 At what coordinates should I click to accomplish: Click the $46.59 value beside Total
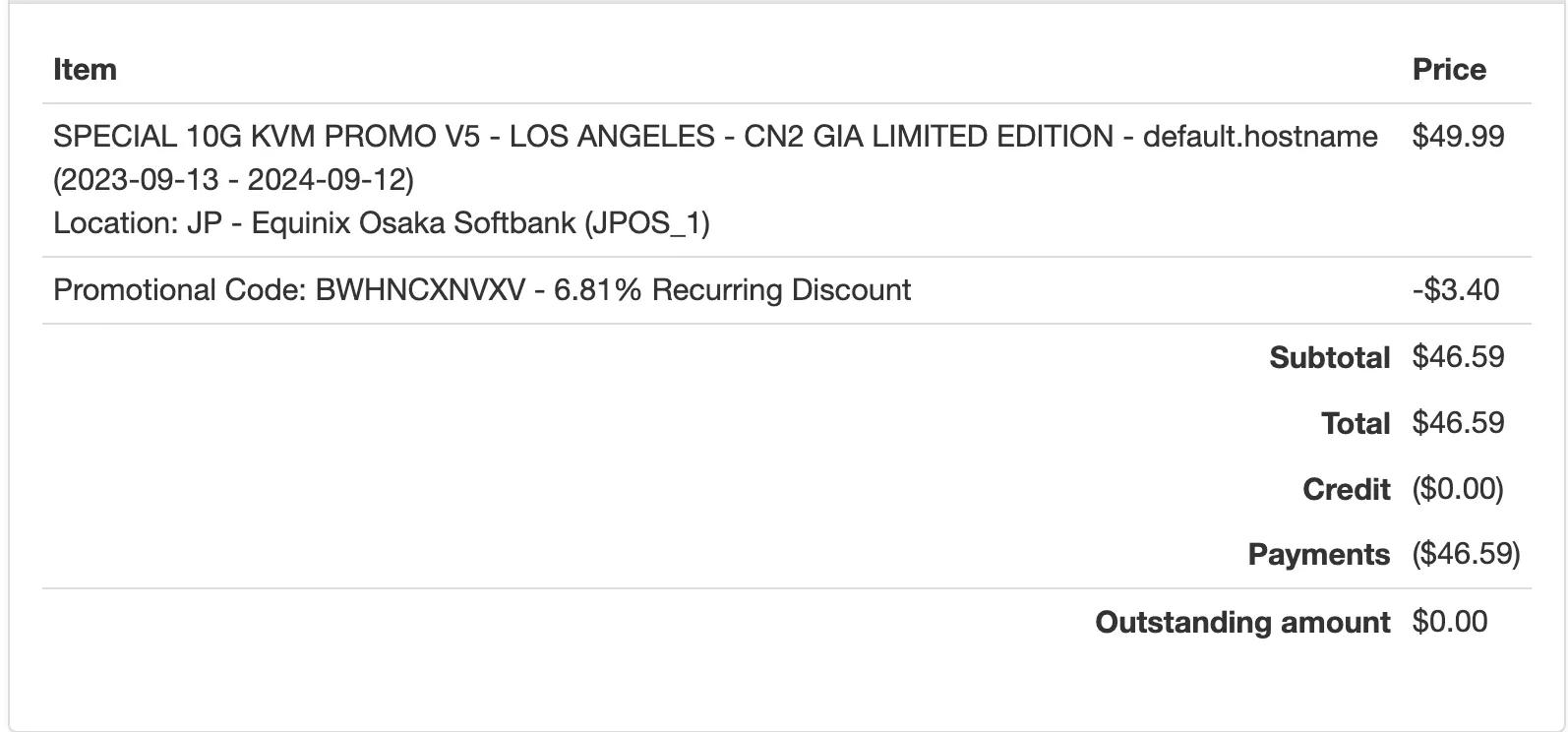click(1457, 423)
